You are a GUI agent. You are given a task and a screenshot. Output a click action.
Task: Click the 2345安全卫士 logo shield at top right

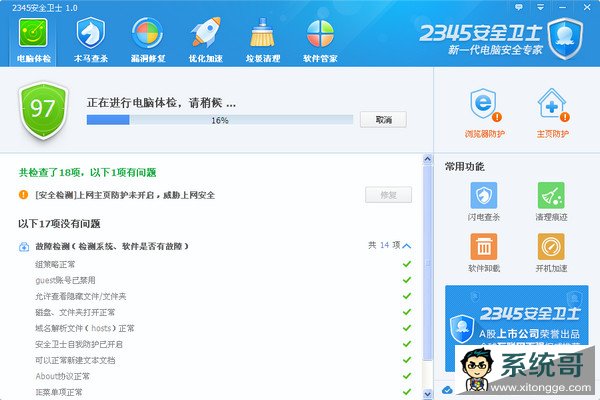click(x=565, y=38)
